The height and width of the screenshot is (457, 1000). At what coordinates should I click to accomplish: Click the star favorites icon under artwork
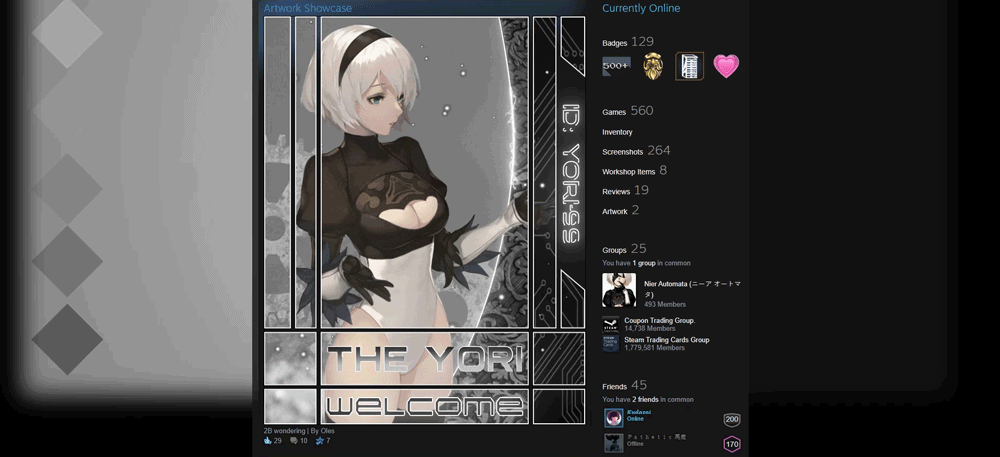click(x=320, y=440)
